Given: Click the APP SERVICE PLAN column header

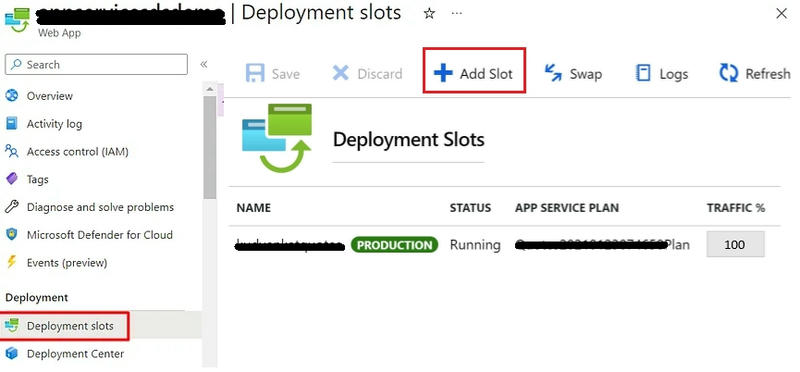Looking at the screenshot, I should tap(567, 208).
